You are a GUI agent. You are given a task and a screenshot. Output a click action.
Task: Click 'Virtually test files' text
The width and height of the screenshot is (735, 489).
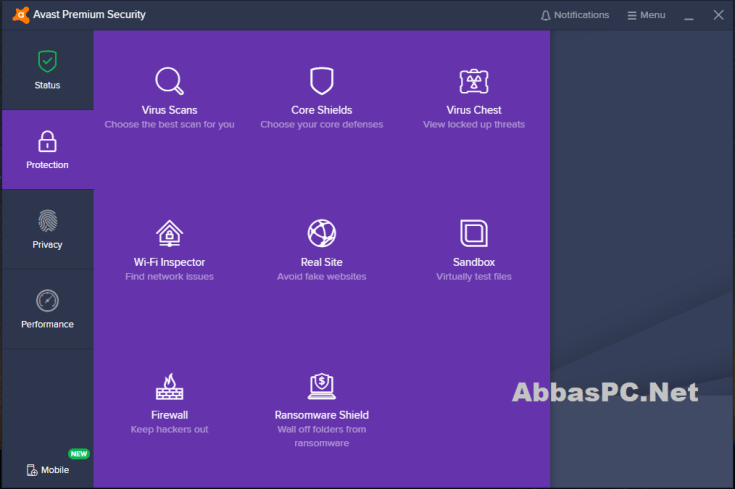click(473, 277)
